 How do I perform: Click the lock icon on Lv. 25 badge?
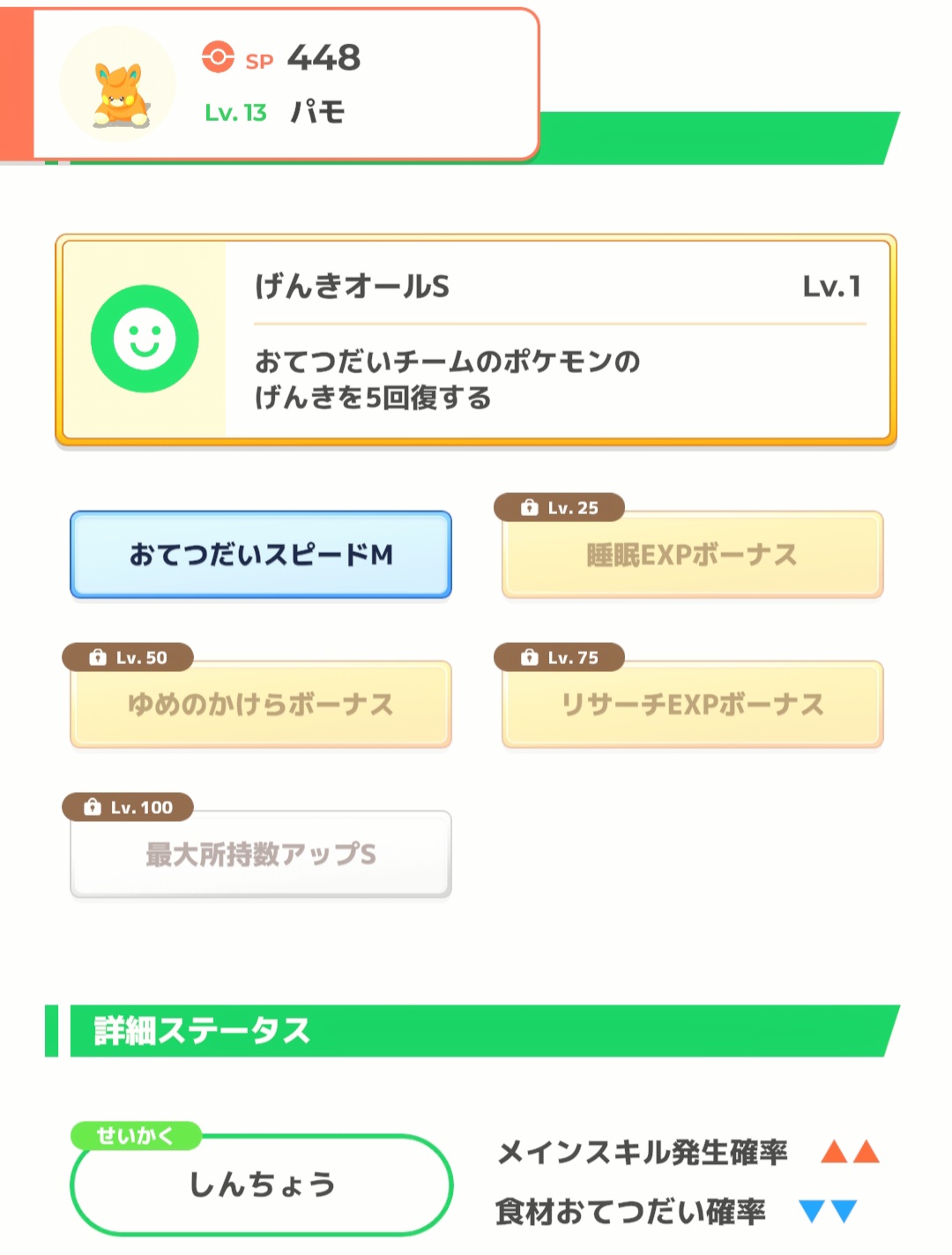529,507
